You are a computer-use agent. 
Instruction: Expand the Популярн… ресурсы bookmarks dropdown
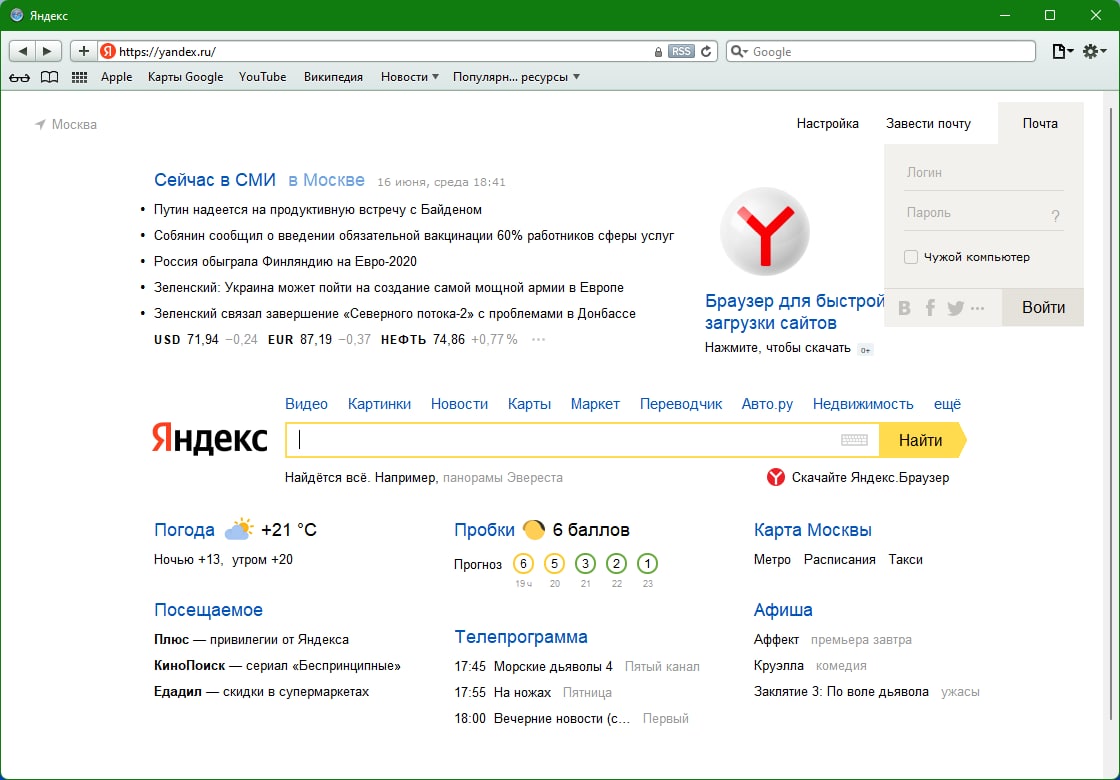pyautogui.click(x=516, y=77)
